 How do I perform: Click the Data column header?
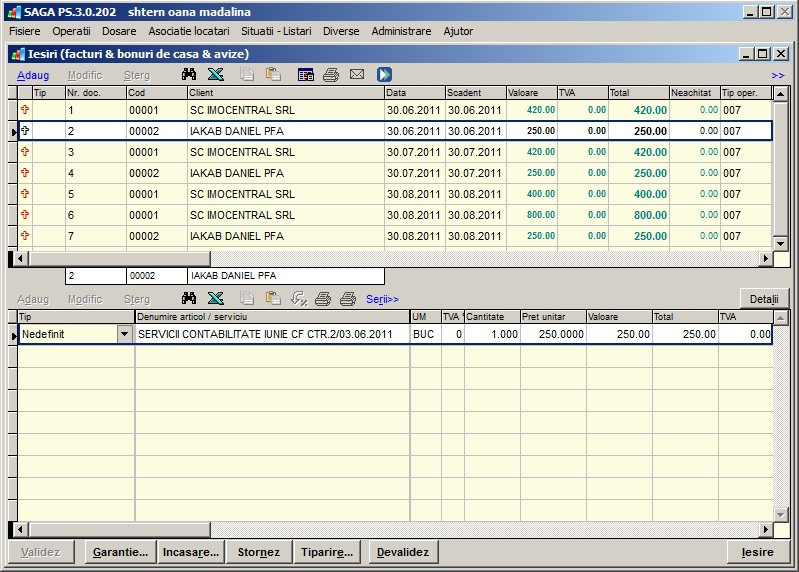point(415,93)
